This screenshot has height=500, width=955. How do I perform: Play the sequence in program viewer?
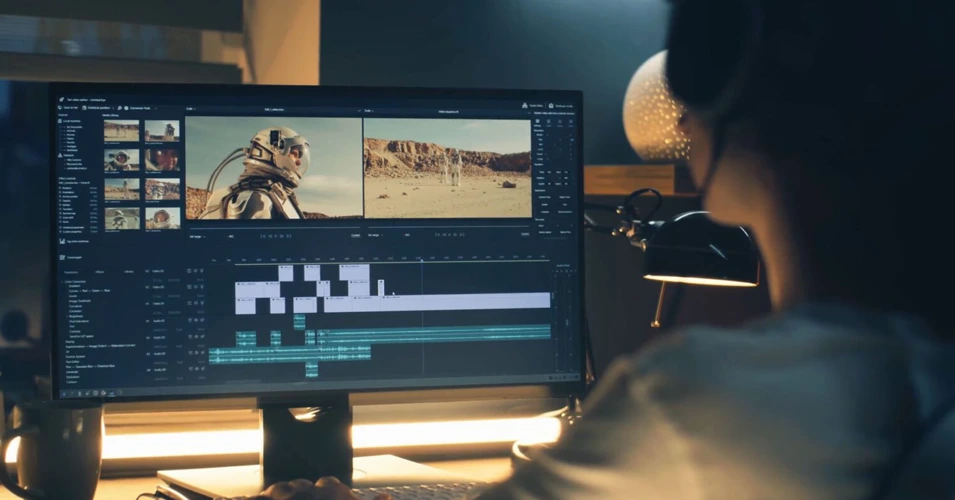pyautogui.click(x=449, y=234)
